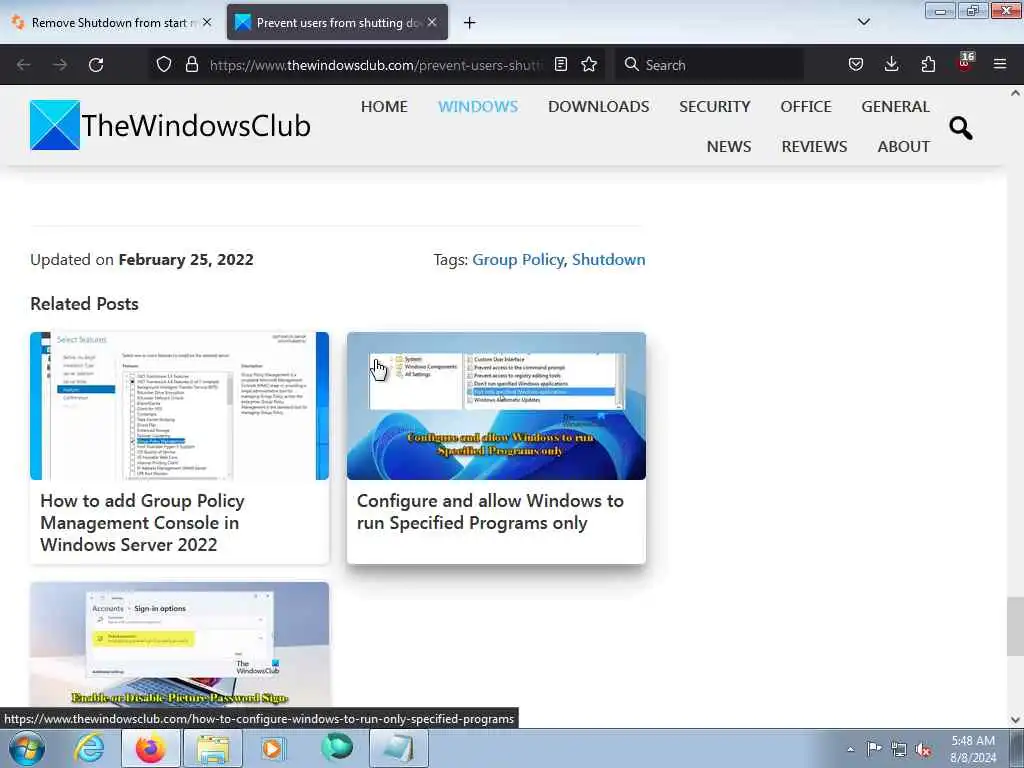The width and height of the screenshot is (1024, 768).
Task: Click the Firefox Search box
Action: pos(709,65)
